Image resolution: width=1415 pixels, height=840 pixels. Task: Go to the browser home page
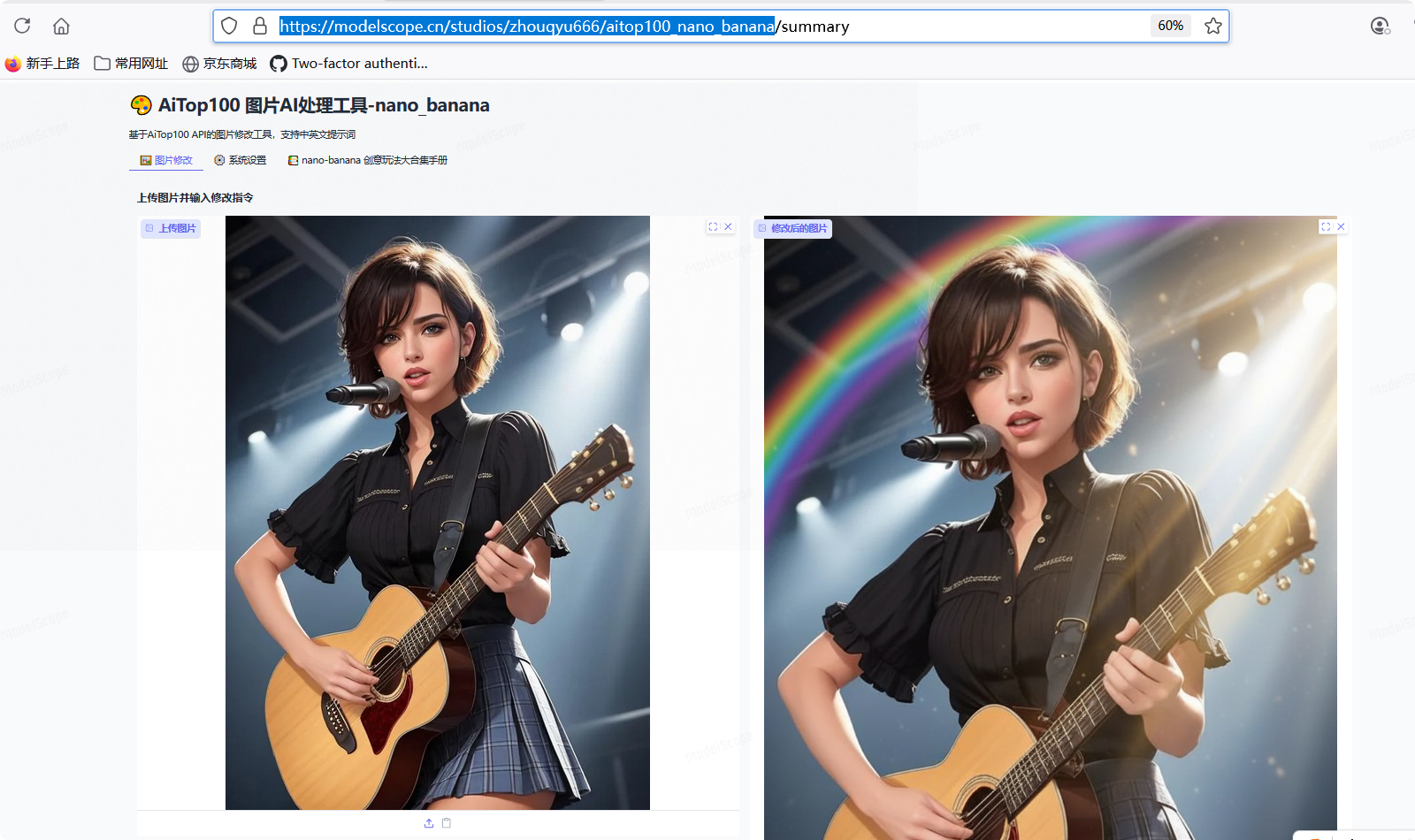(61, 26)
